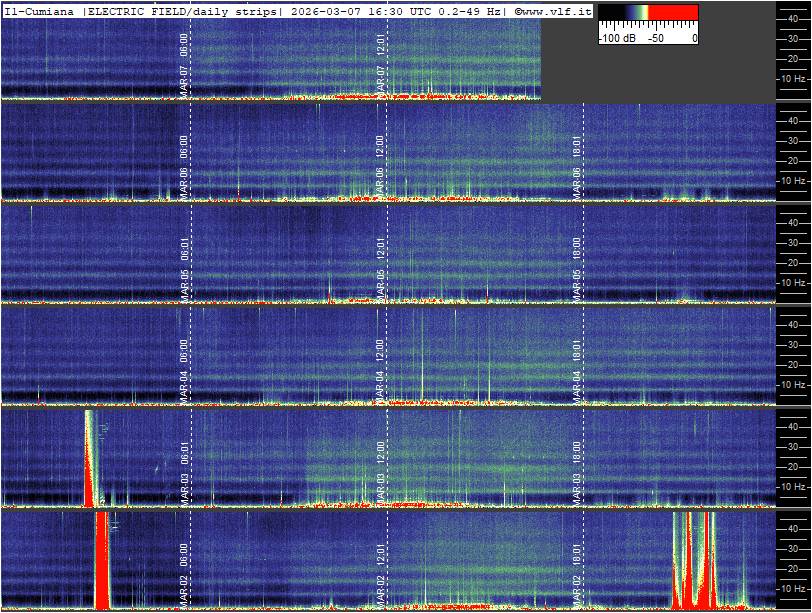Click the wide red burst in MAR 02 strip

pyautogui.click(x=101, y=560)
